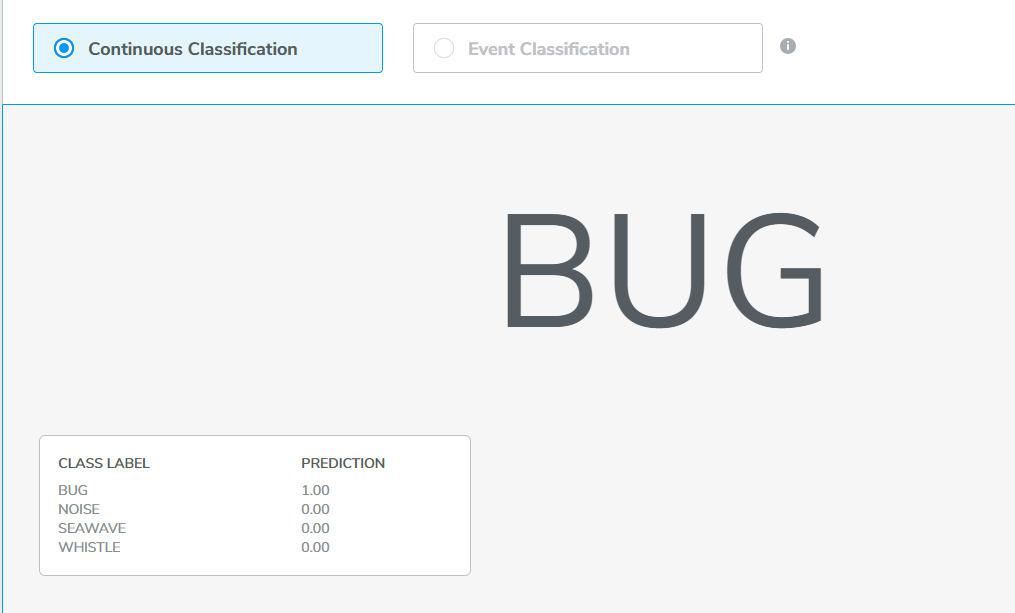Click the 0.00 prediction value for SEAWAVE

(x=315, y=528)
